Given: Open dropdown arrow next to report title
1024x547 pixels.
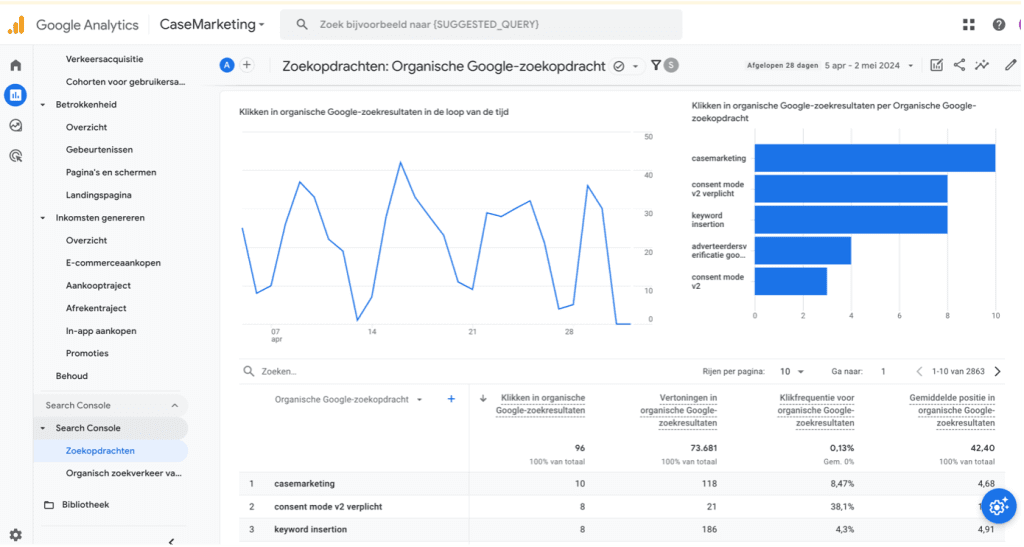Looking at the screenshot, I should click(x=635, y=67).
